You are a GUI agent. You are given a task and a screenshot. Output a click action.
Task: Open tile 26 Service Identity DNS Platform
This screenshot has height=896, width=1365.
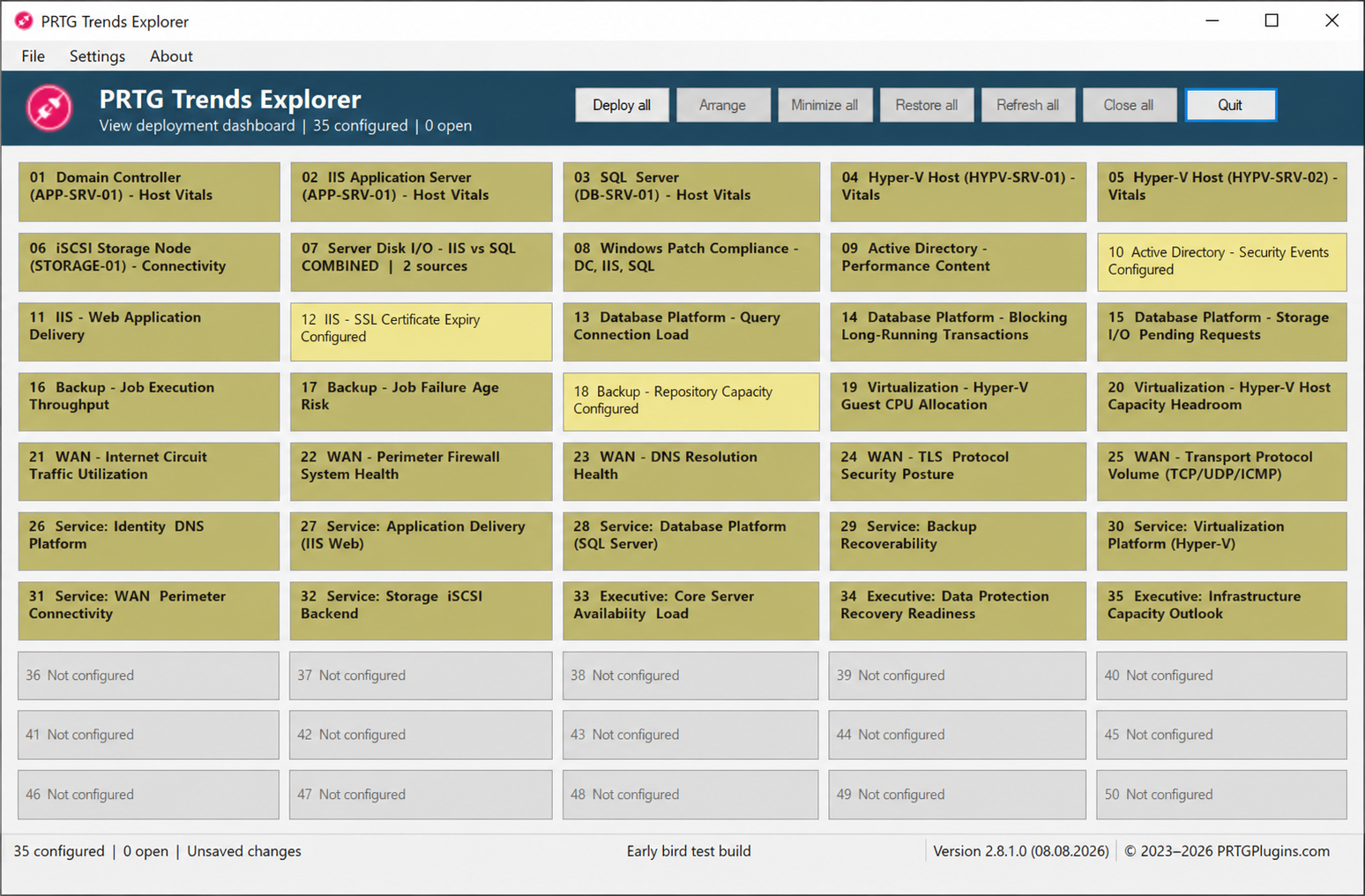149,541
